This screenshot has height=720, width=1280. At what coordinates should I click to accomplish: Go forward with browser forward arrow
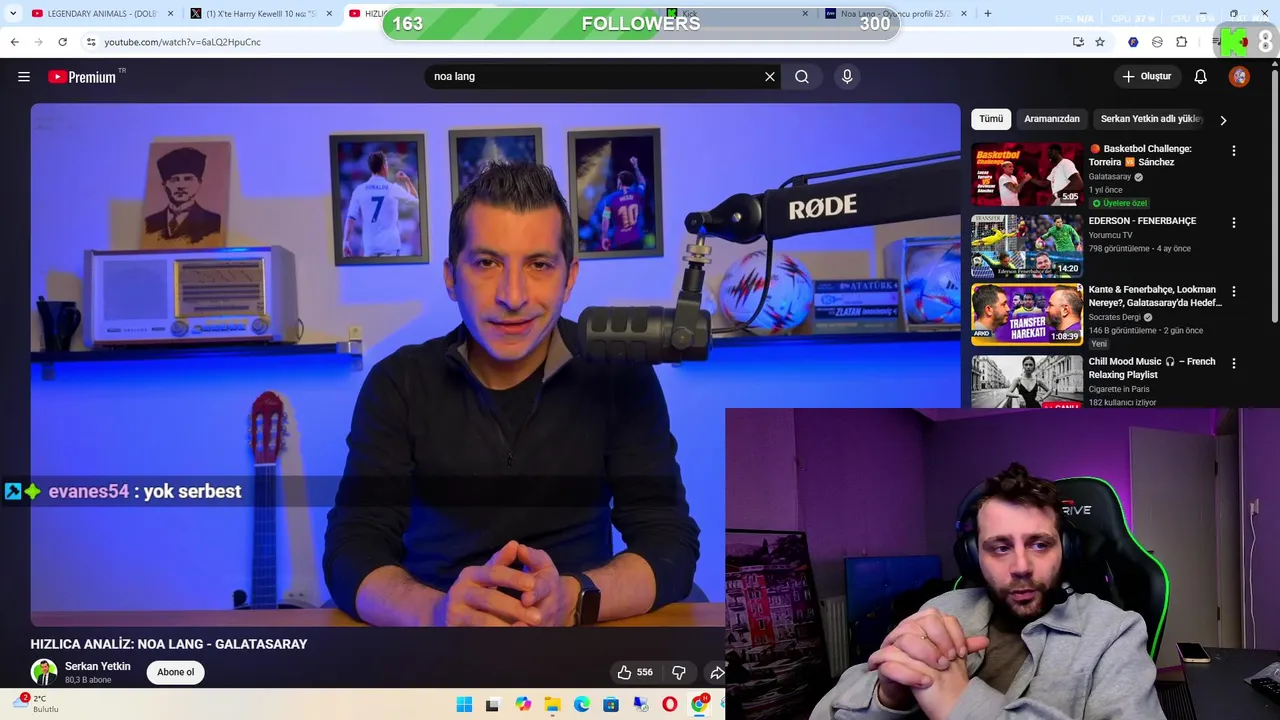[x=38, y=42]
